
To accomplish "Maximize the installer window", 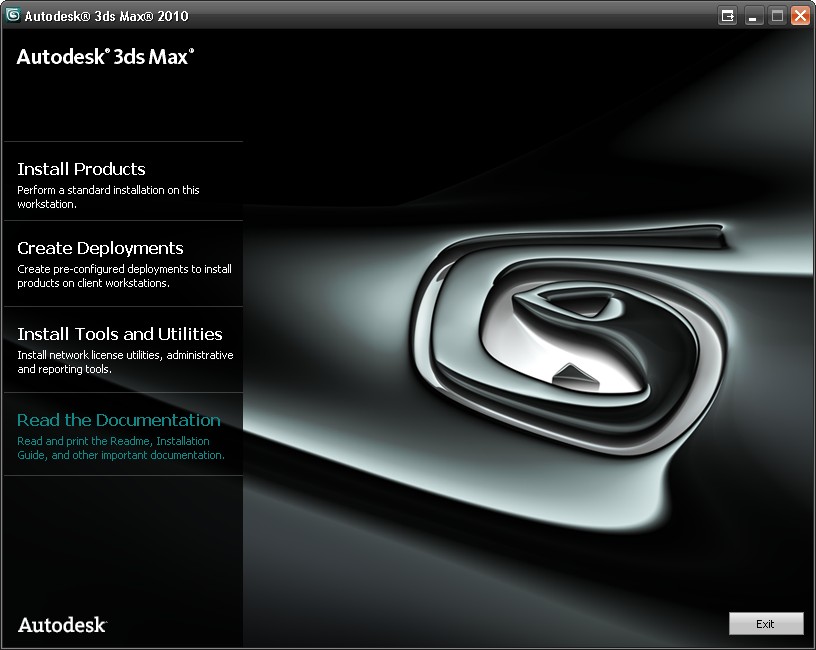I will pos(776,16).
